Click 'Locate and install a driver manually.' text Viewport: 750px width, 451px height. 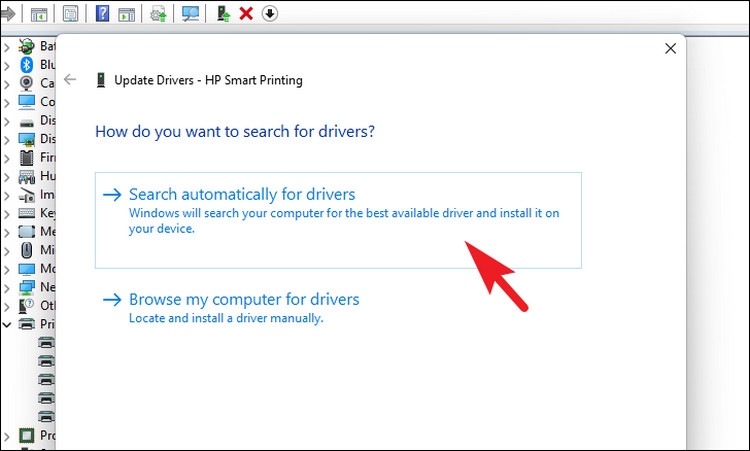point(226,318)
